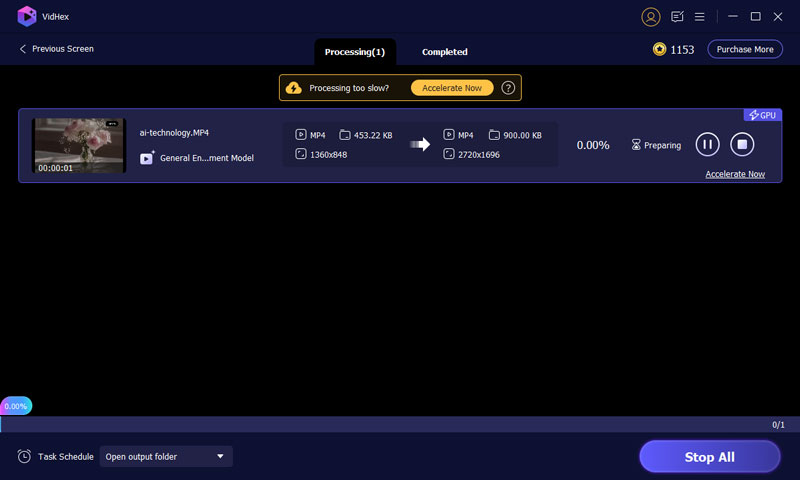Click the help question mark icon
Image resolution: width=800 pixels, height=480 pixels.
[x=508, y=88]
